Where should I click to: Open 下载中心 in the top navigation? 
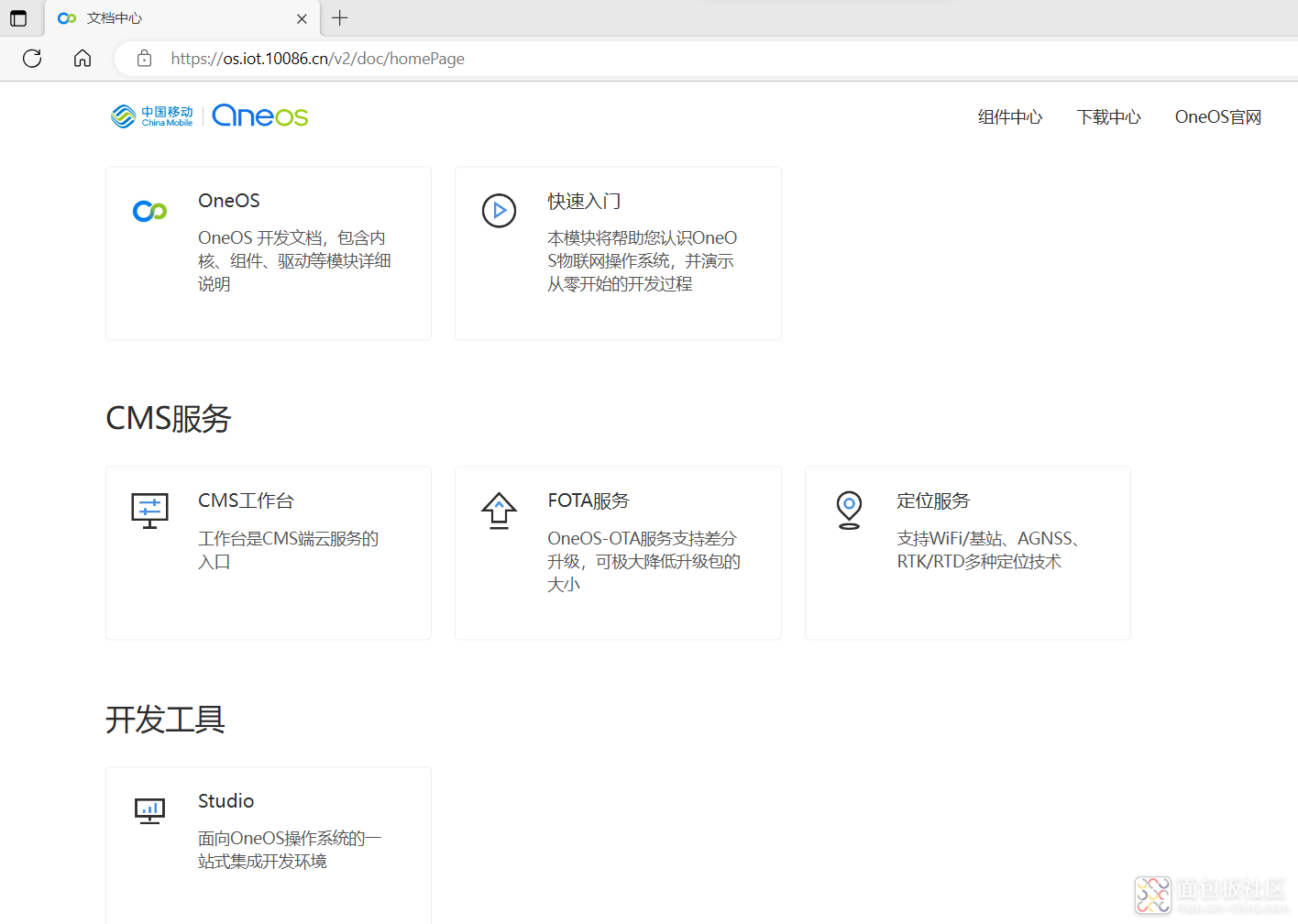tap(1109, 117)
